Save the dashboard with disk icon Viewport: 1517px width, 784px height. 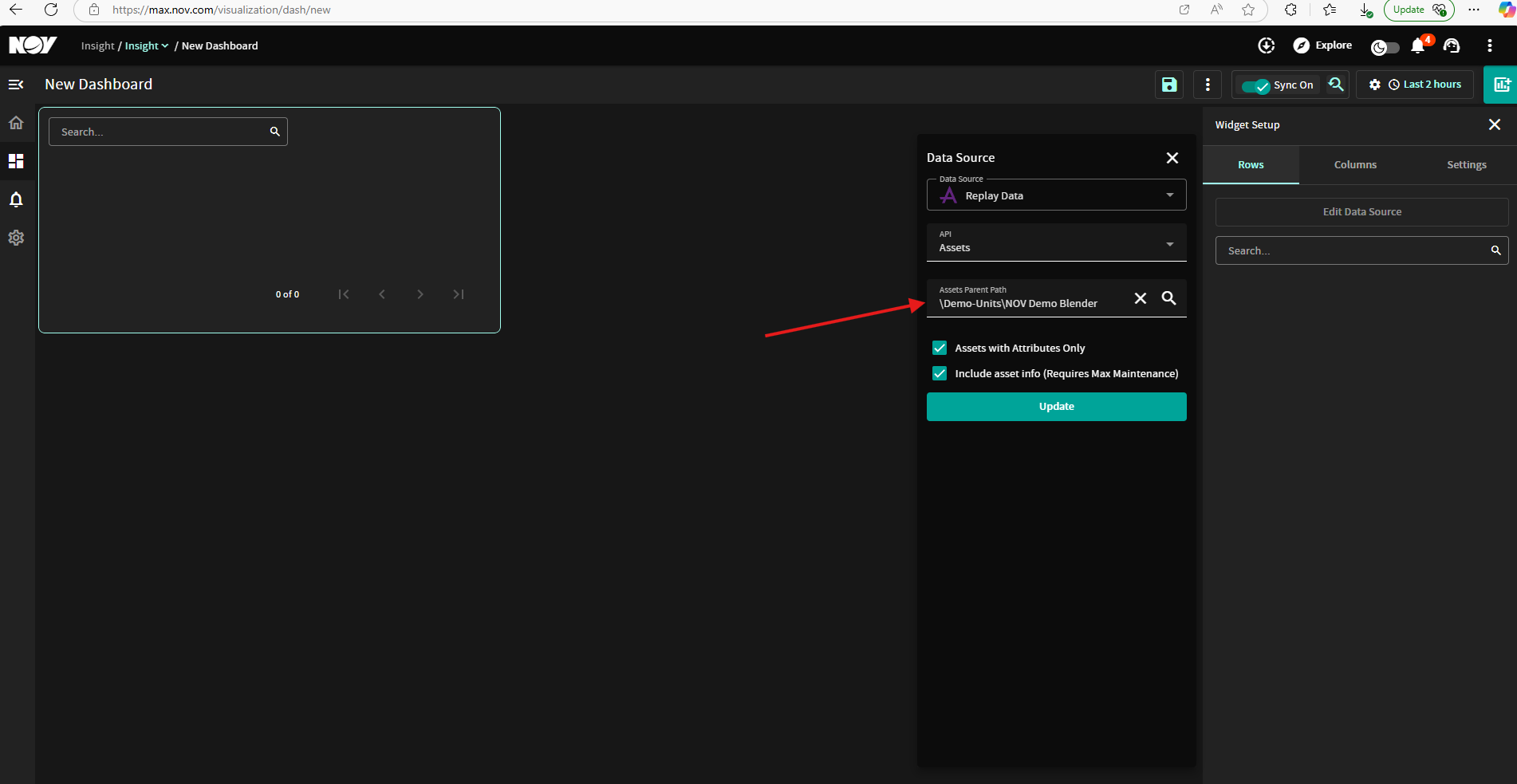[1169, 85]
